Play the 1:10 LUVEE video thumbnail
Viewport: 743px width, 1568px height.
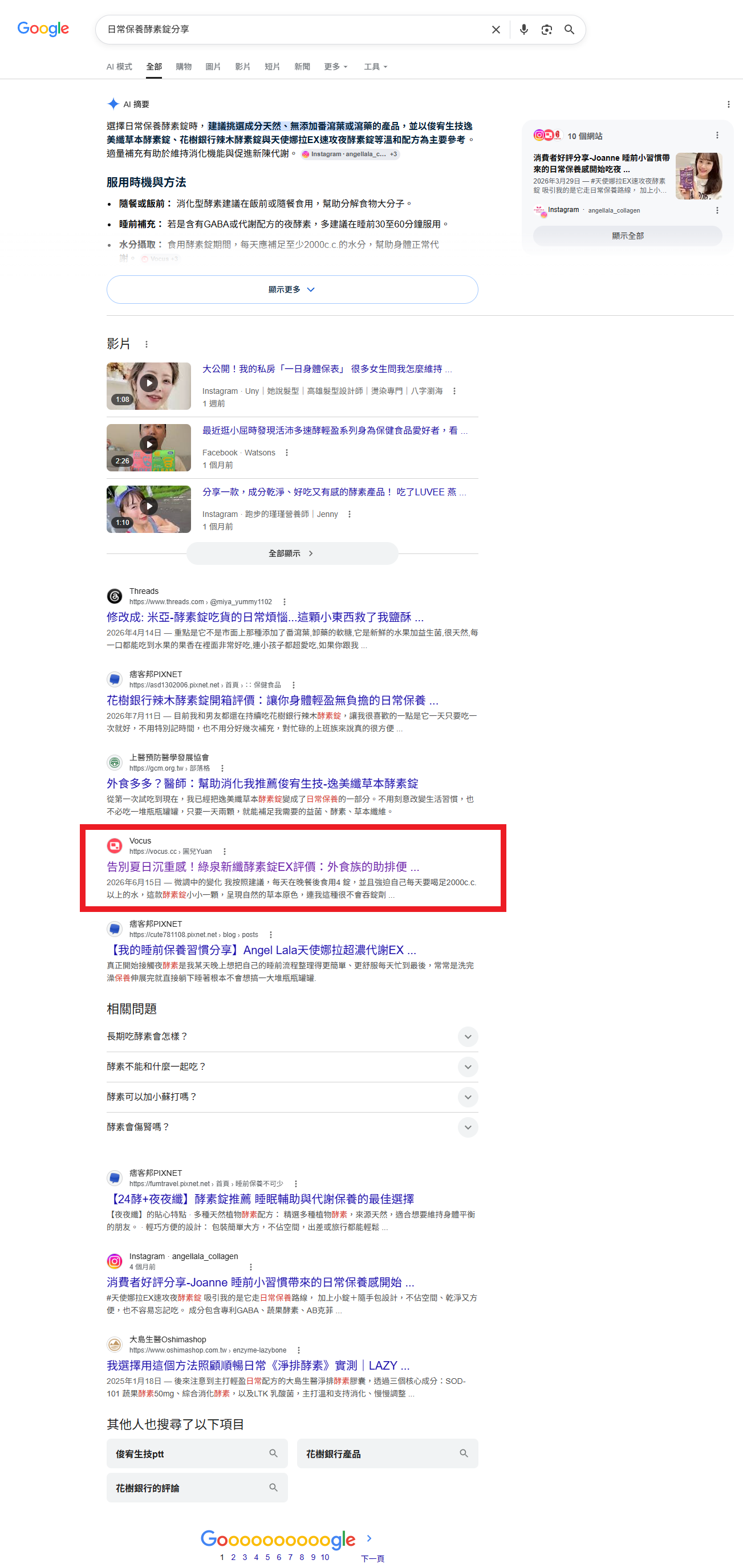tap(149, 510)
